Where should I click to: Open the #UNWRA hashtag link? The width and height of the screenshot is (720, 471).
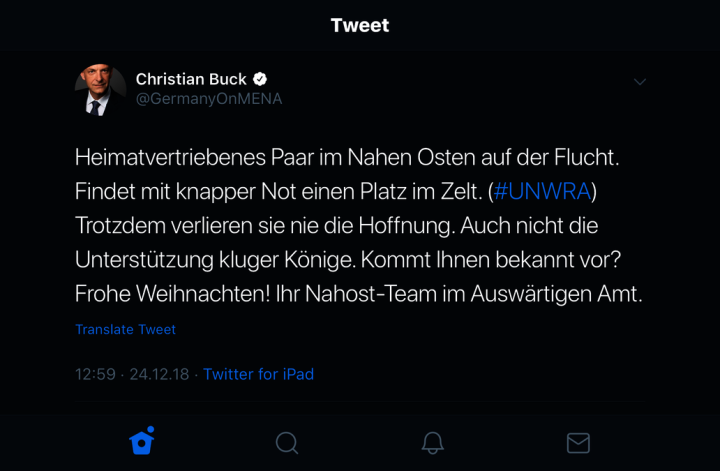click(542, 191)
